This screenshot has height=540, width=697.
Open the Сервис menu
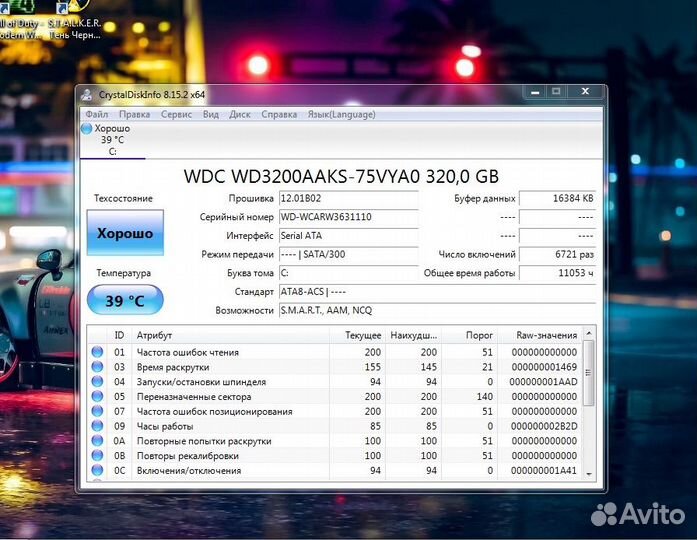pyautogui.click(x=176, y=115)
